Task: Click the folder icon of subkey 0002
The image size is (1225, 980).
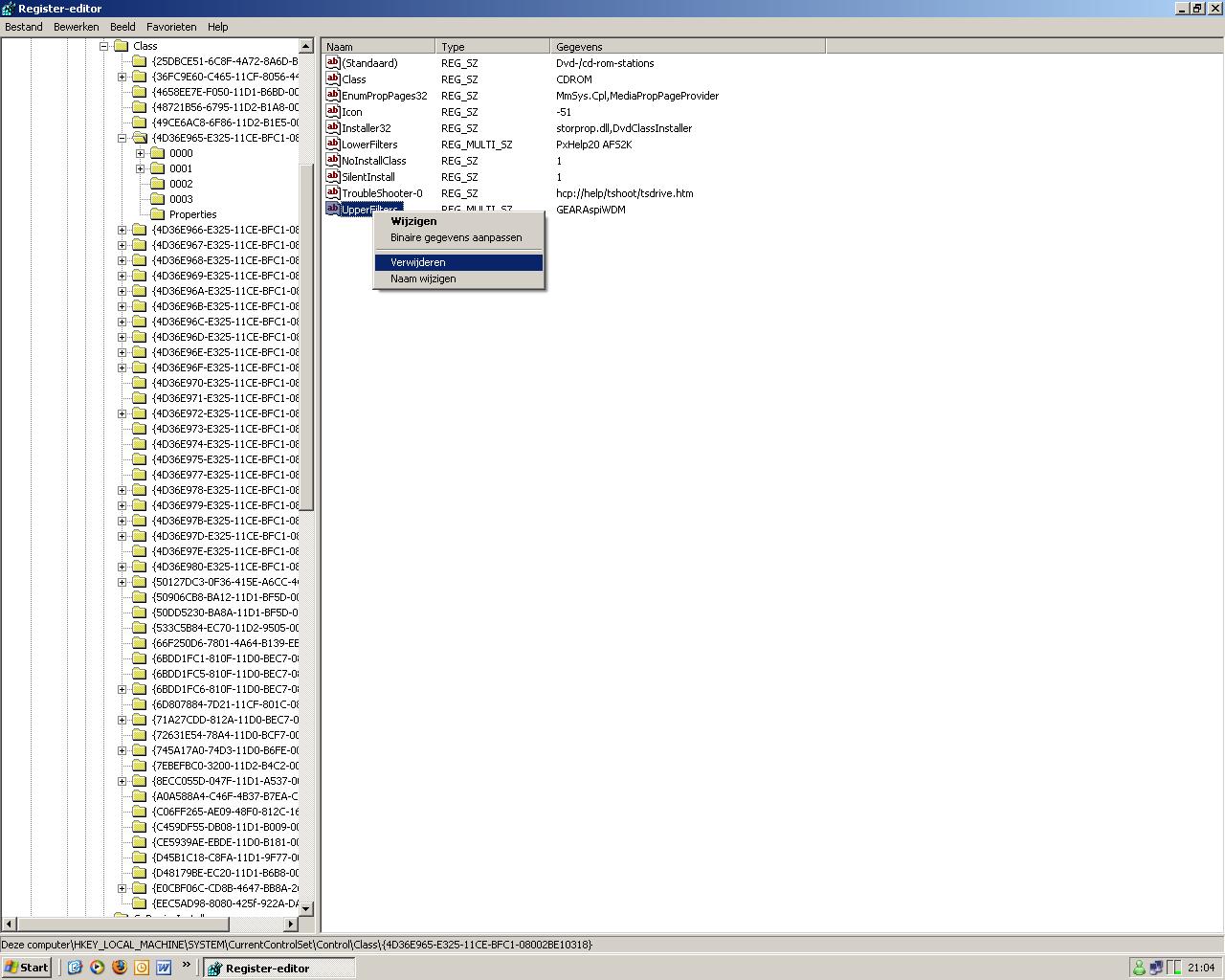Action: pos(157,184)
